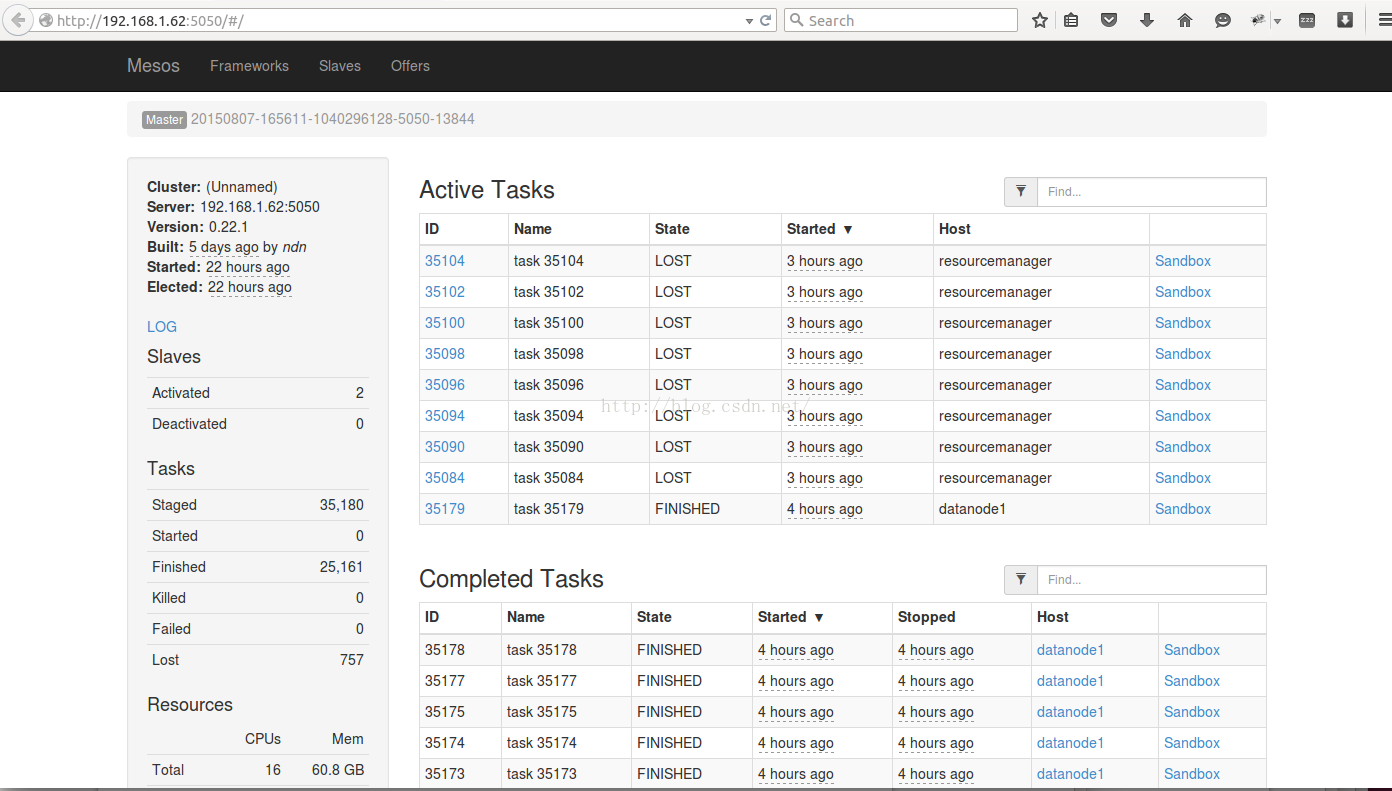Click the Staged count 35,180
The image size is (1392, 791).
[342, 505]
